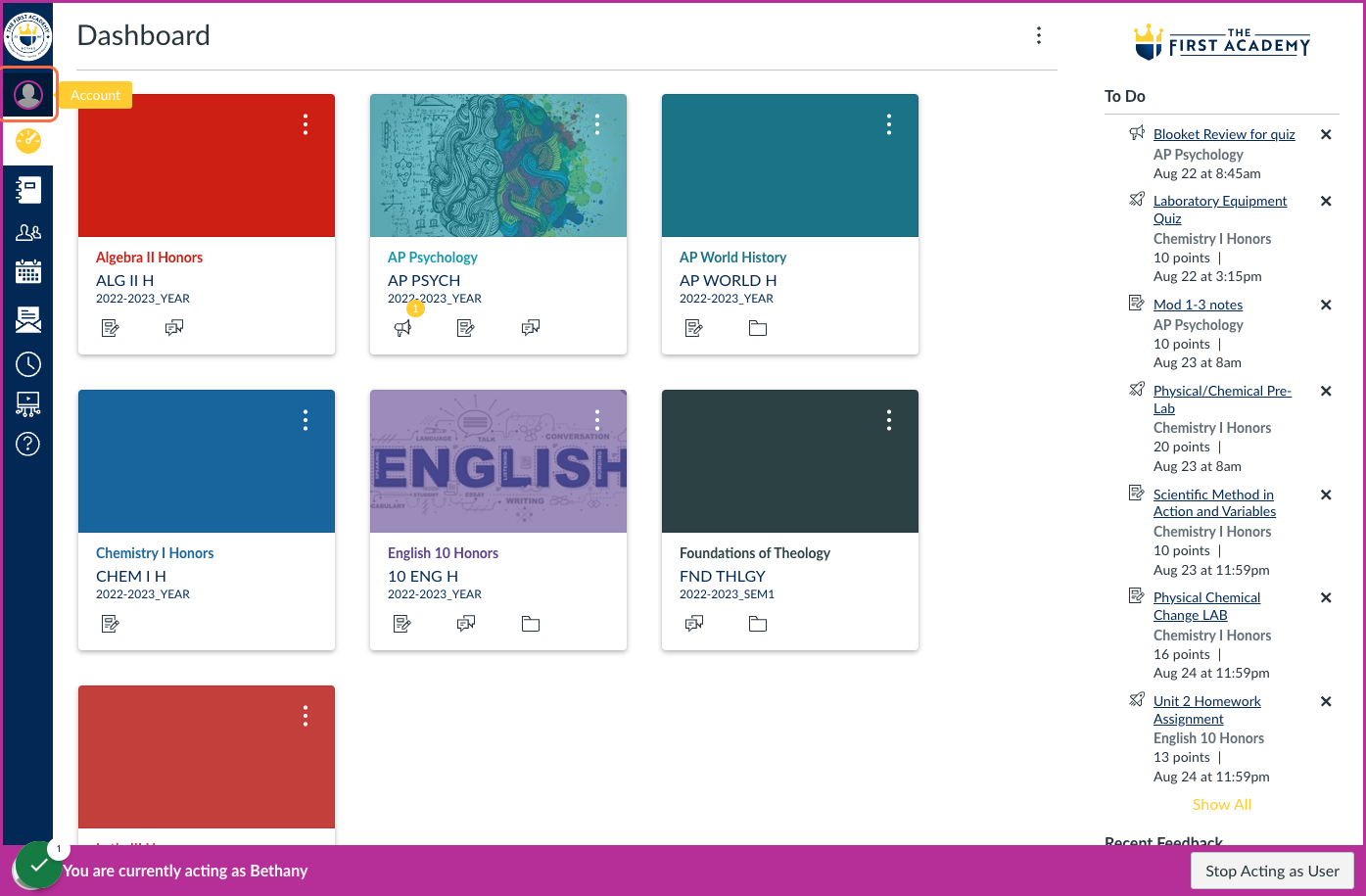Image resolution: width=1366 pixels, height=896 pixels.
Task: Open the Calendar from the sidebar
Action: click(28, 271)
